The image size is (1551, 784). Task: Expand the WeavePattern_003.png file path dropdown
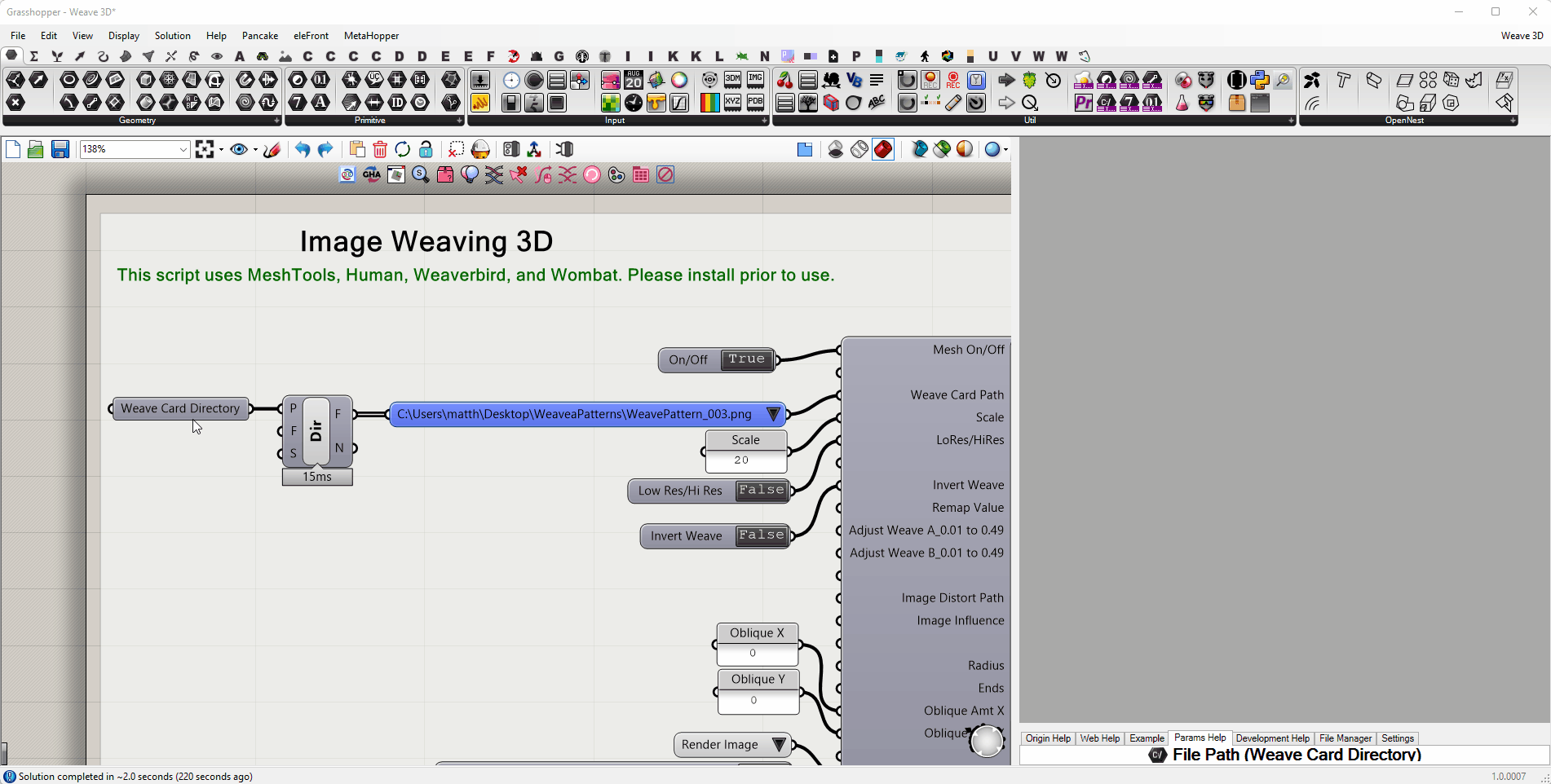click(x=773, y=414)
